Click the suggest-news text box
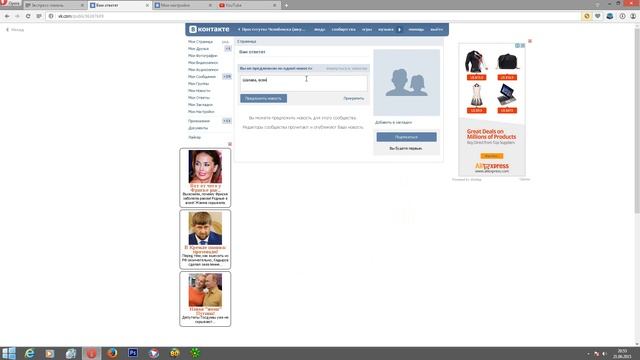Screen dimensions: 640x360 [x=303, y=83]
